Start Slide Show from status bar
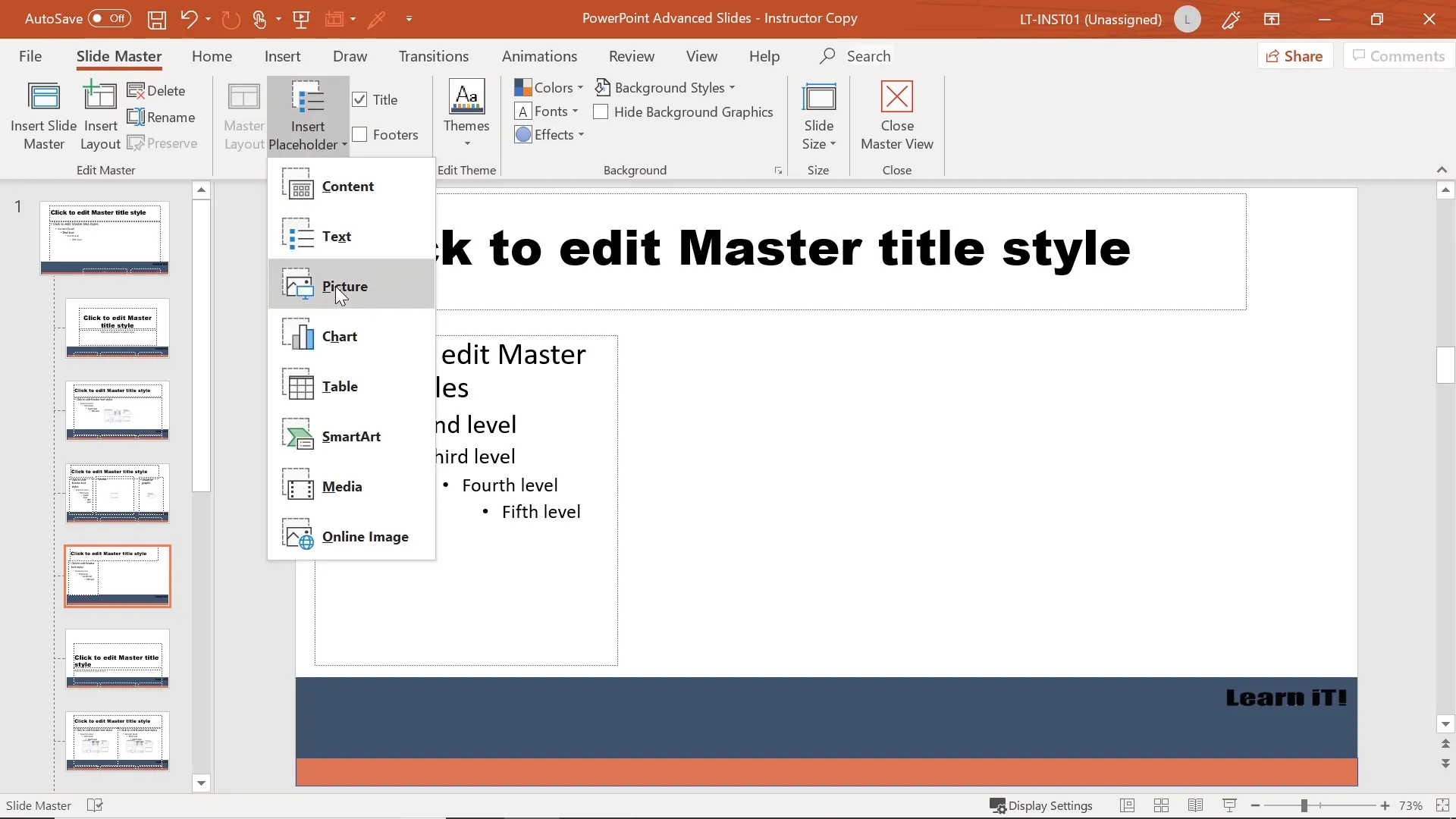This screenshot has width=1456, height=819. [x=1229, y=805]
